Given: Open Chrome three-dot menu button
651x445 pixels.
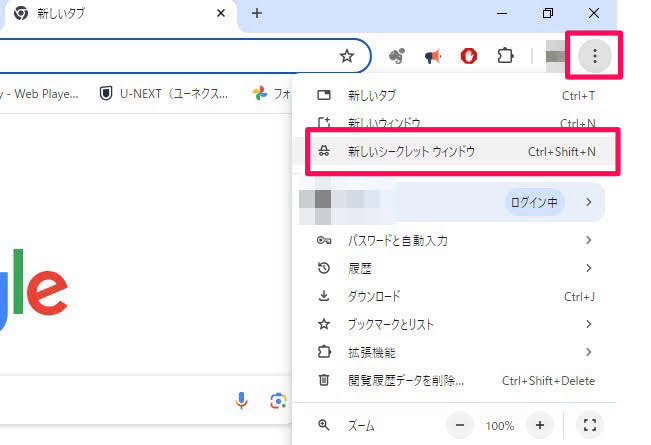Looking at the screenshot, I should click(595, 57).
